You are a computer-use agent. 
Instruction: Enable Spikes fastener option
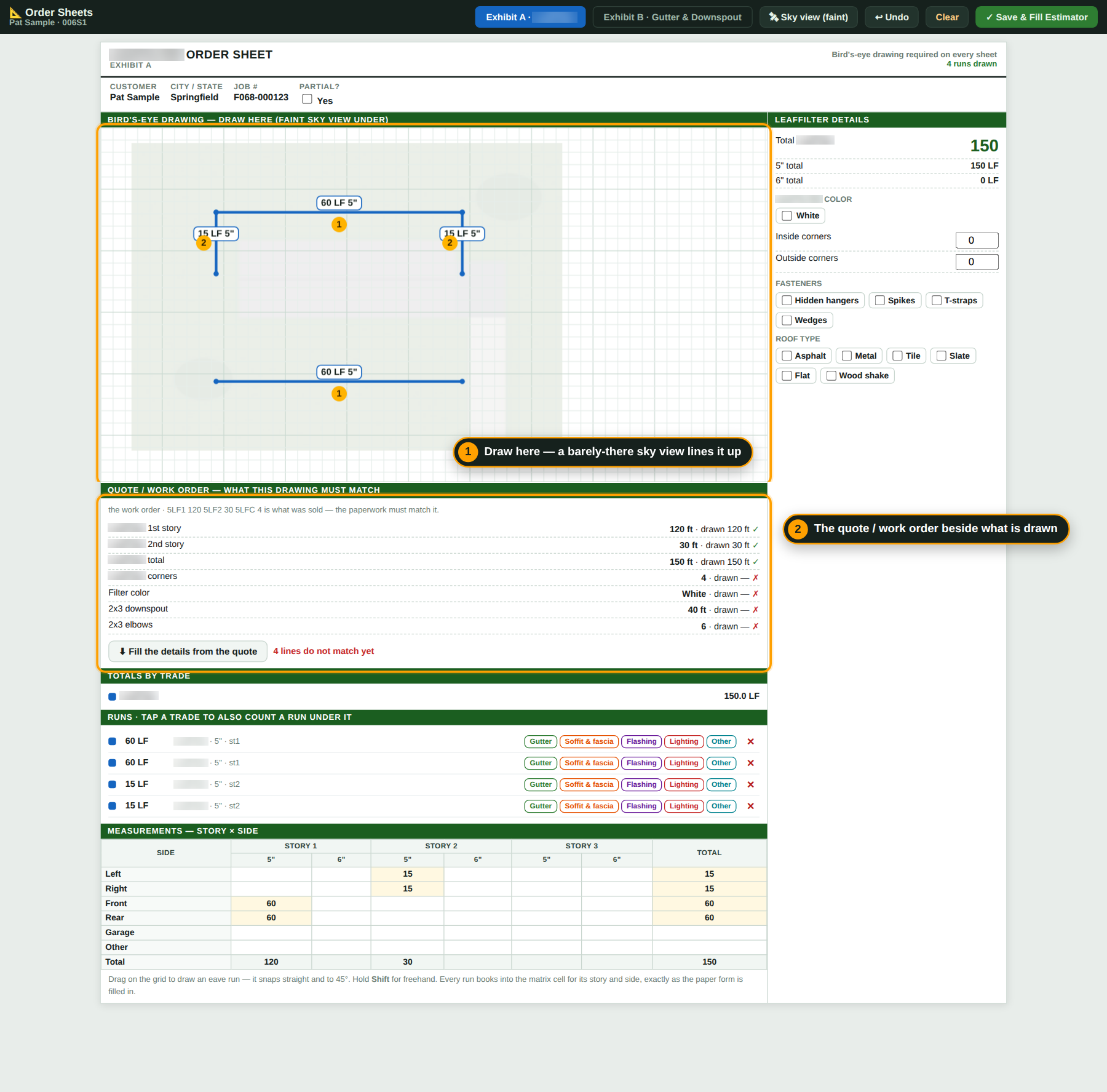(x=879, y=300)
